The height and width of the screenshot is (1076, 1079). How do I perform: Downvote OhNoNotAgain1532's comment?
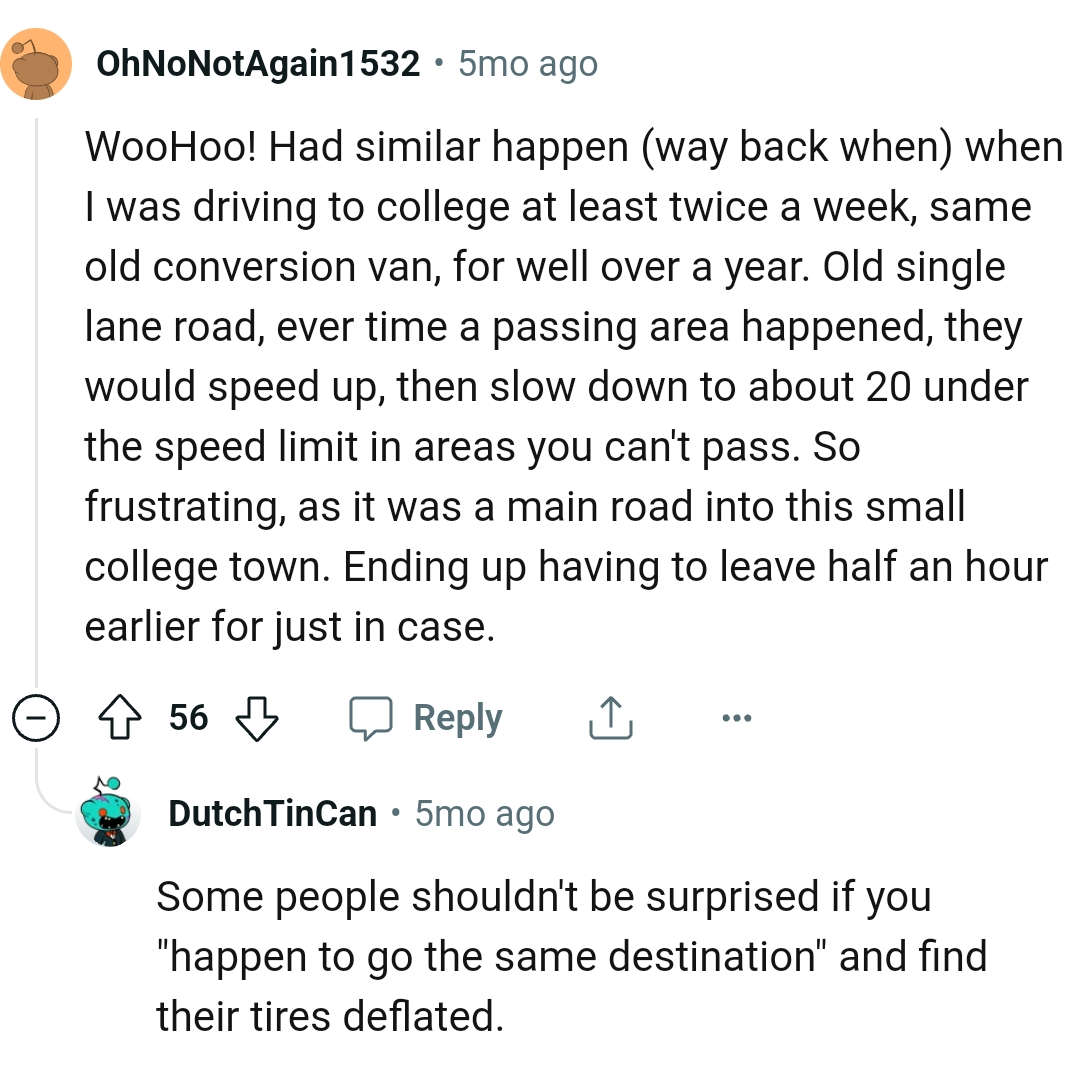point(257,717)
